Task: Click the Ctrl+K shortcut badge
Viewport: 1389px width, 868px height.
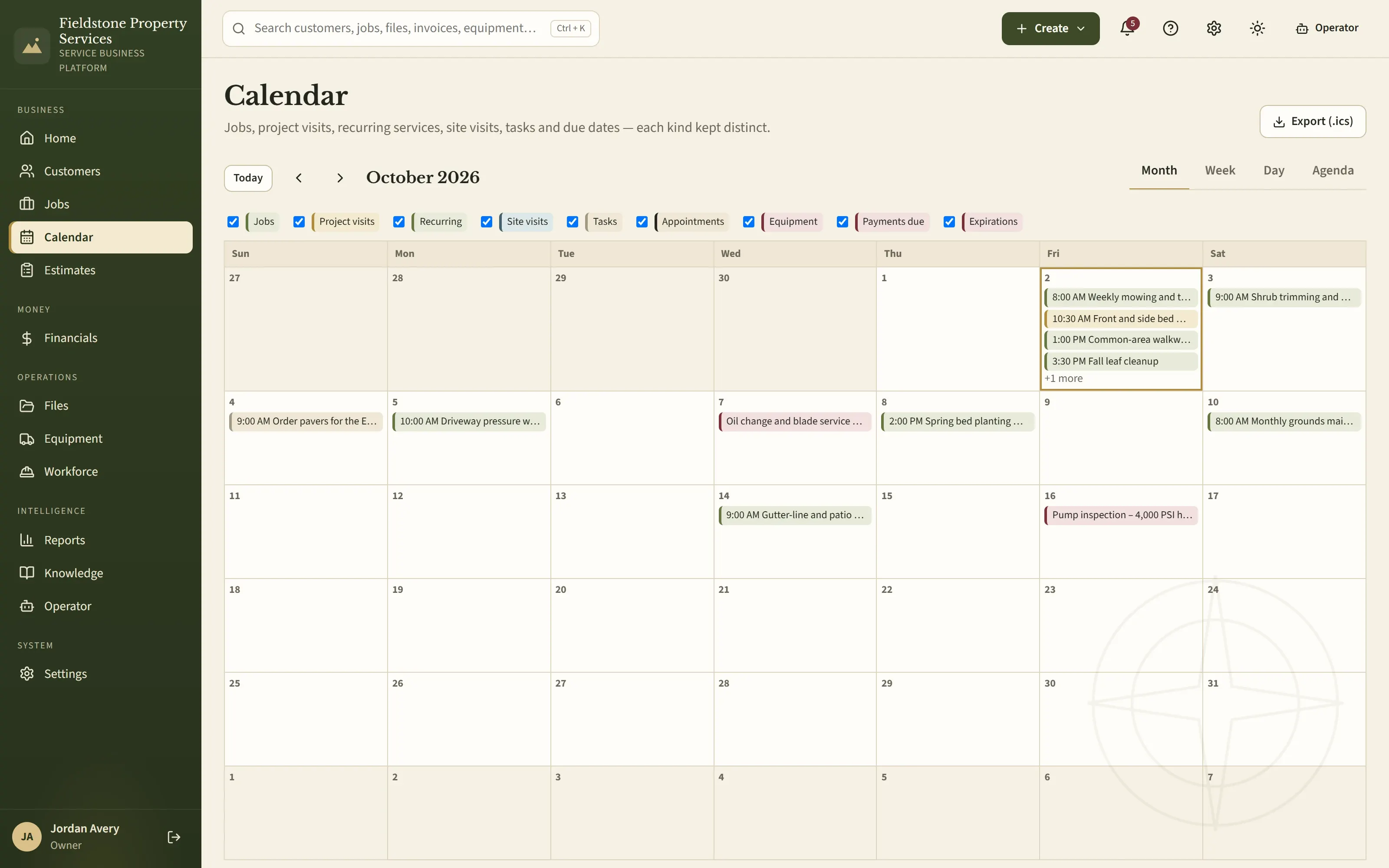Action: coord(570,28)
